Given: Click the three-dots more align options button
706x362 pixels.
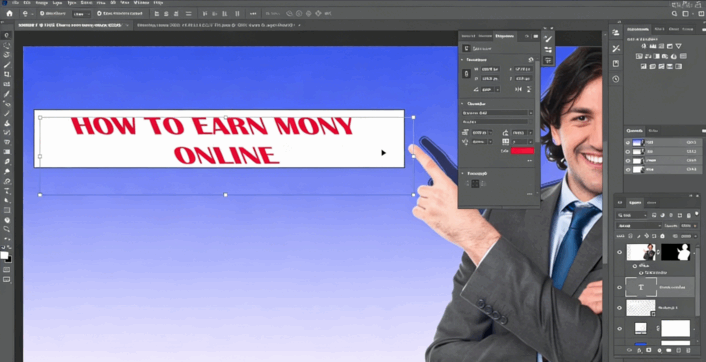Looking at the screenshot, I should click(253, 14).
